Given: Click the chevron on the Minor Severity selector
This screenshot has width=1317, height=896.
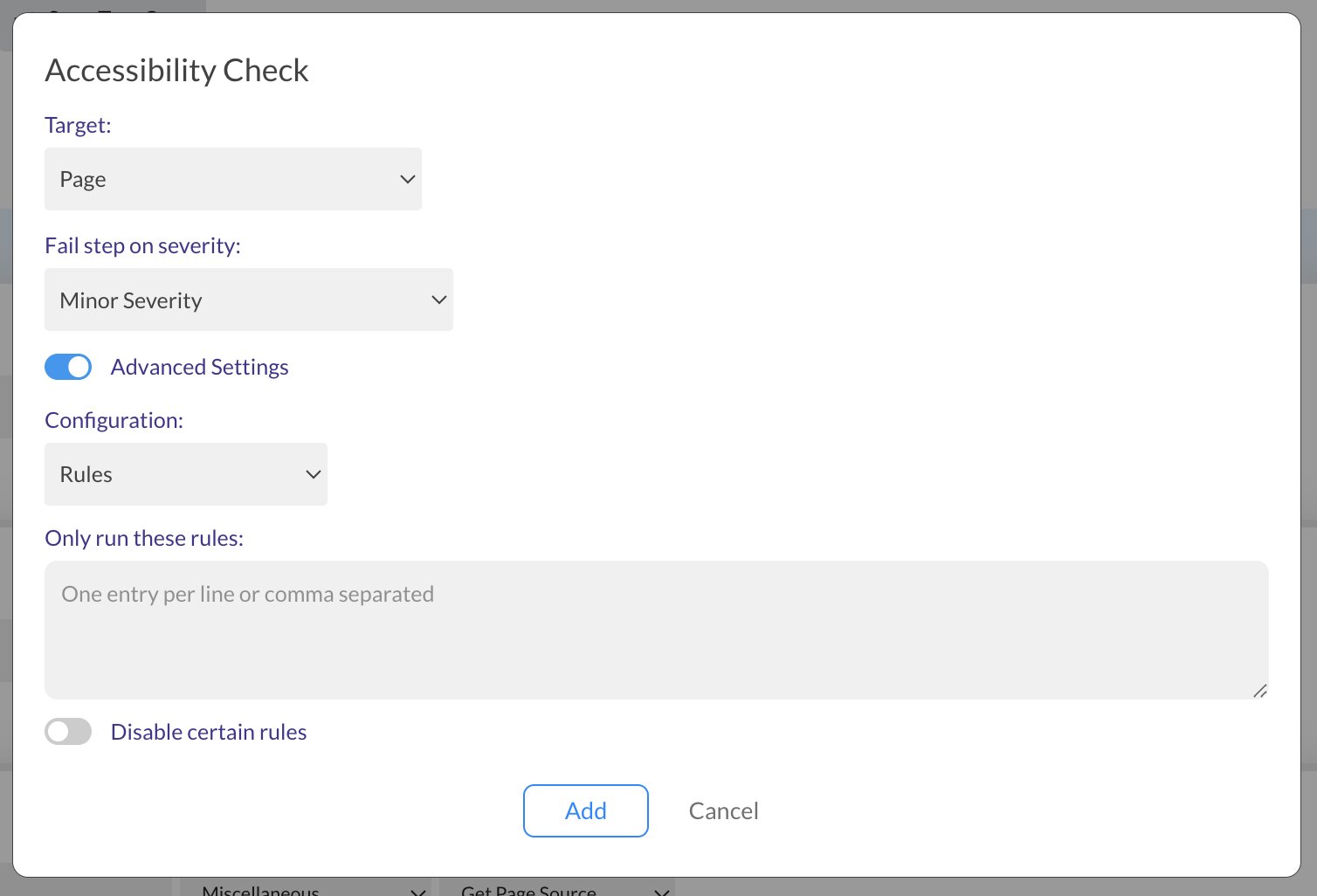Looking at the screenshot, I should (x=438, y=300).
